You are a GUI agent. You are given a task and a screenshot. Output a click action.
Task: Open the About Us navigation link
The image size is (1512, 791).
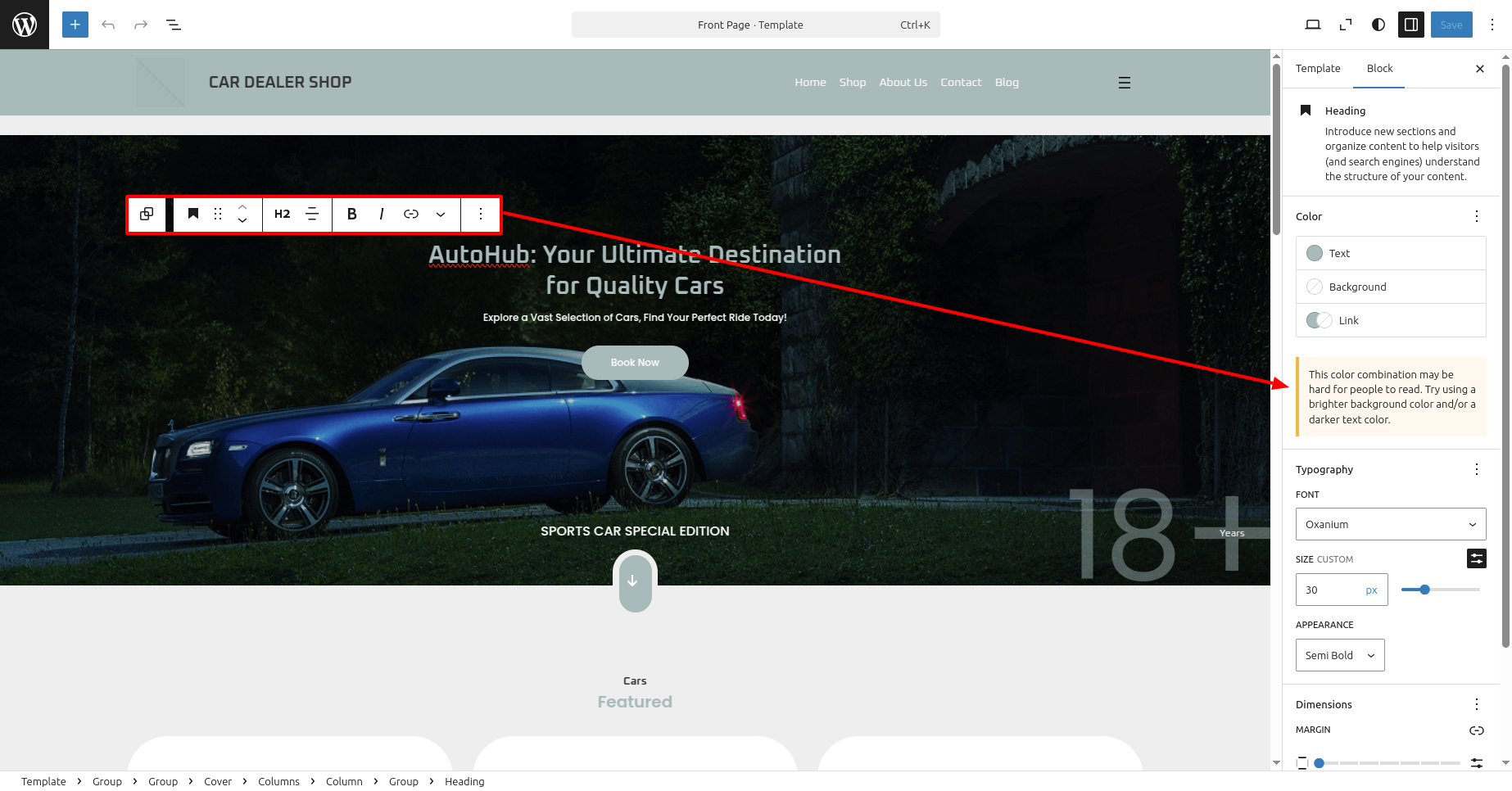pos(903,82)
